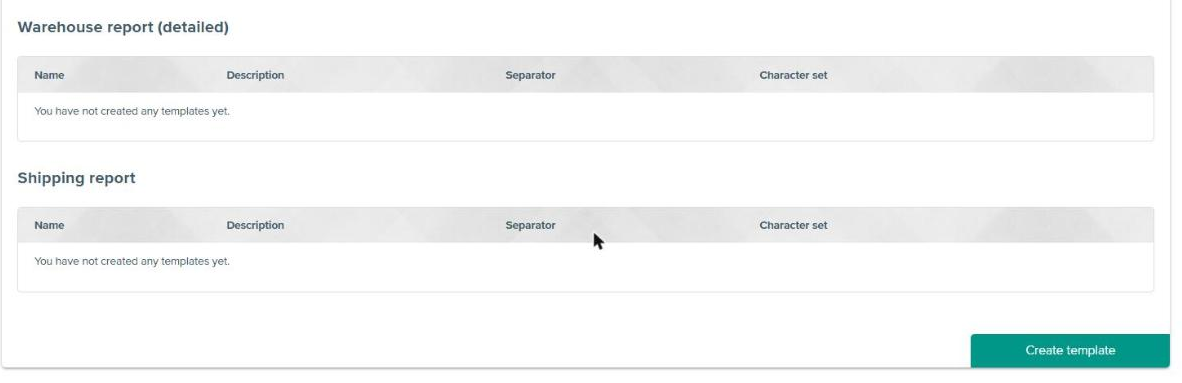Click the empty-templates message under Warehouse report
Viewport: 1182px width, 383px height.
(132, 112)
